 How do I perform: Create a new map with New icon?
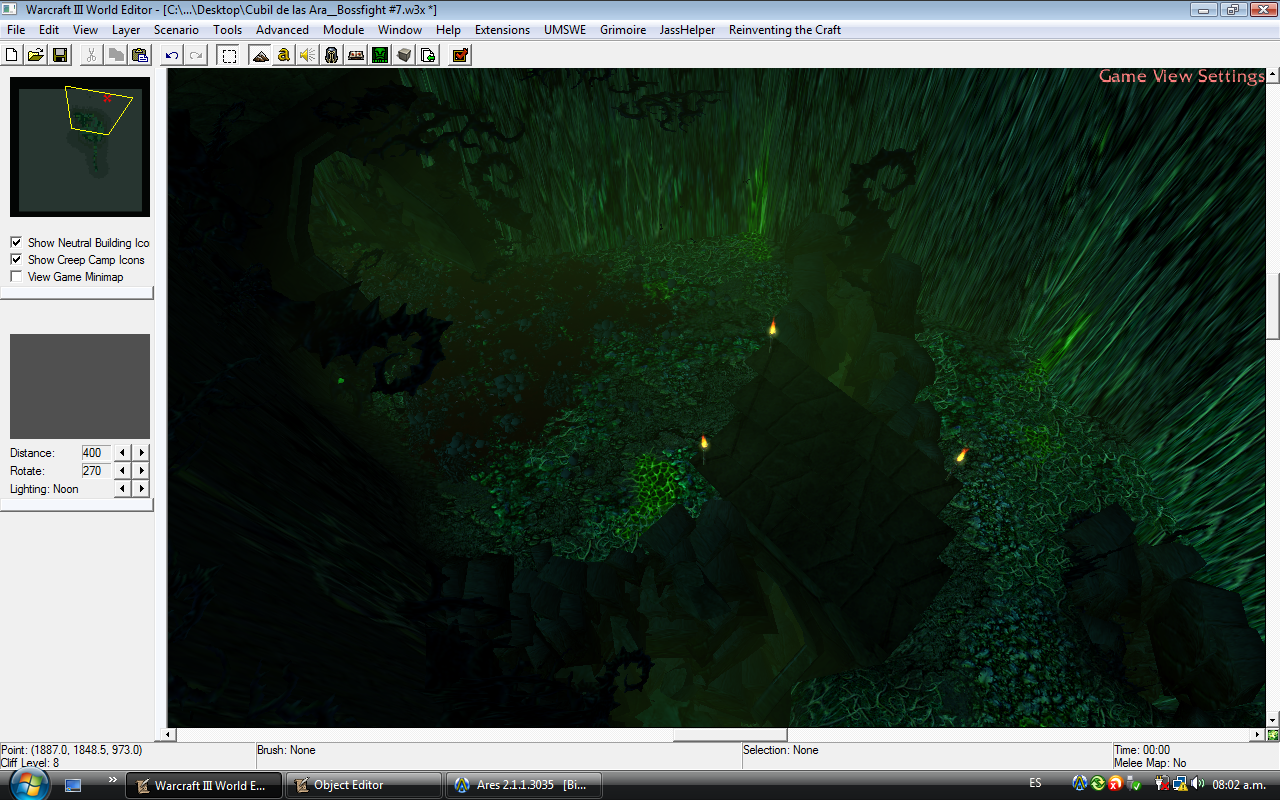click(x=12, y=55)
